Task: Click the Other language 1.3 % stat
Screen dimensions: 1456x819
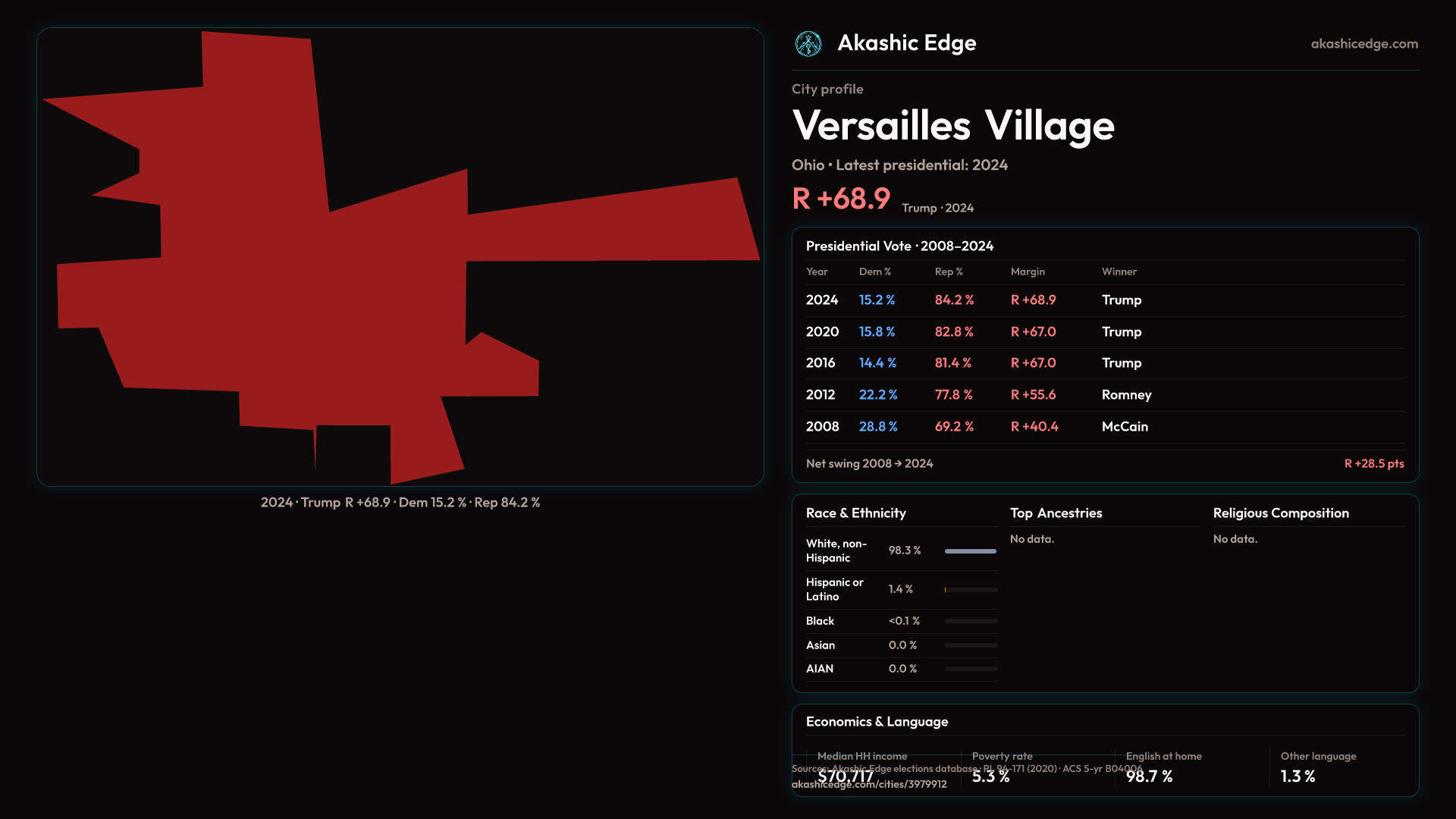Action: click(1298, 776)
